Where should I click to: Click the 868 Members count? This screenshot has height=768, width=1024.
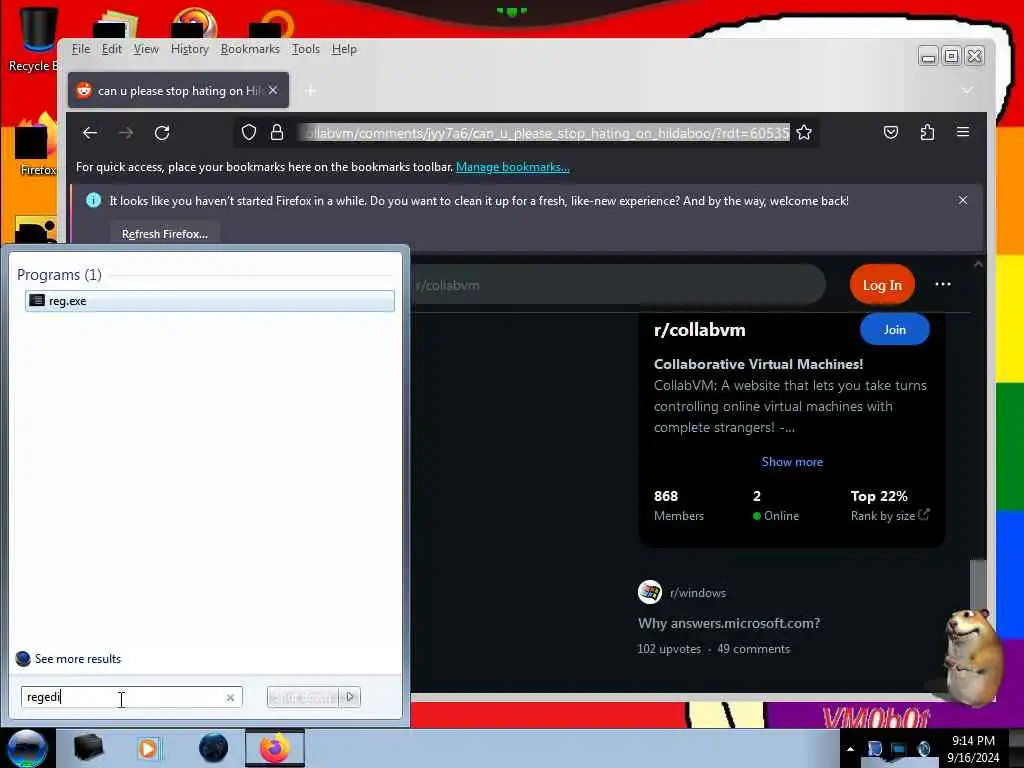click(x=679, y=505)
